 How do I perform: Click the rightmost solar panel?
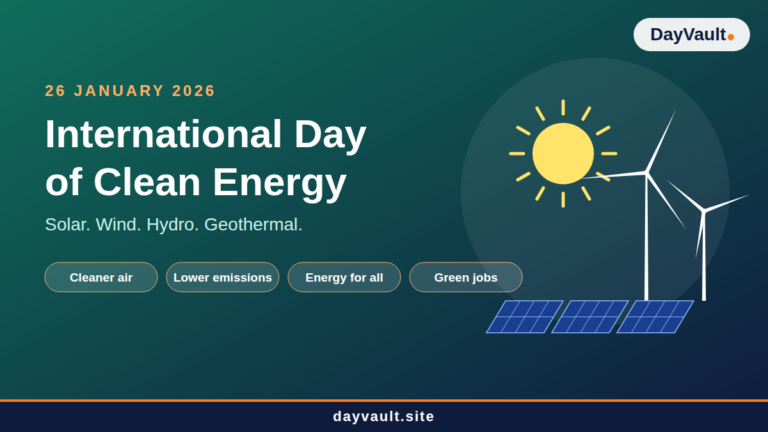click(655, 317)
